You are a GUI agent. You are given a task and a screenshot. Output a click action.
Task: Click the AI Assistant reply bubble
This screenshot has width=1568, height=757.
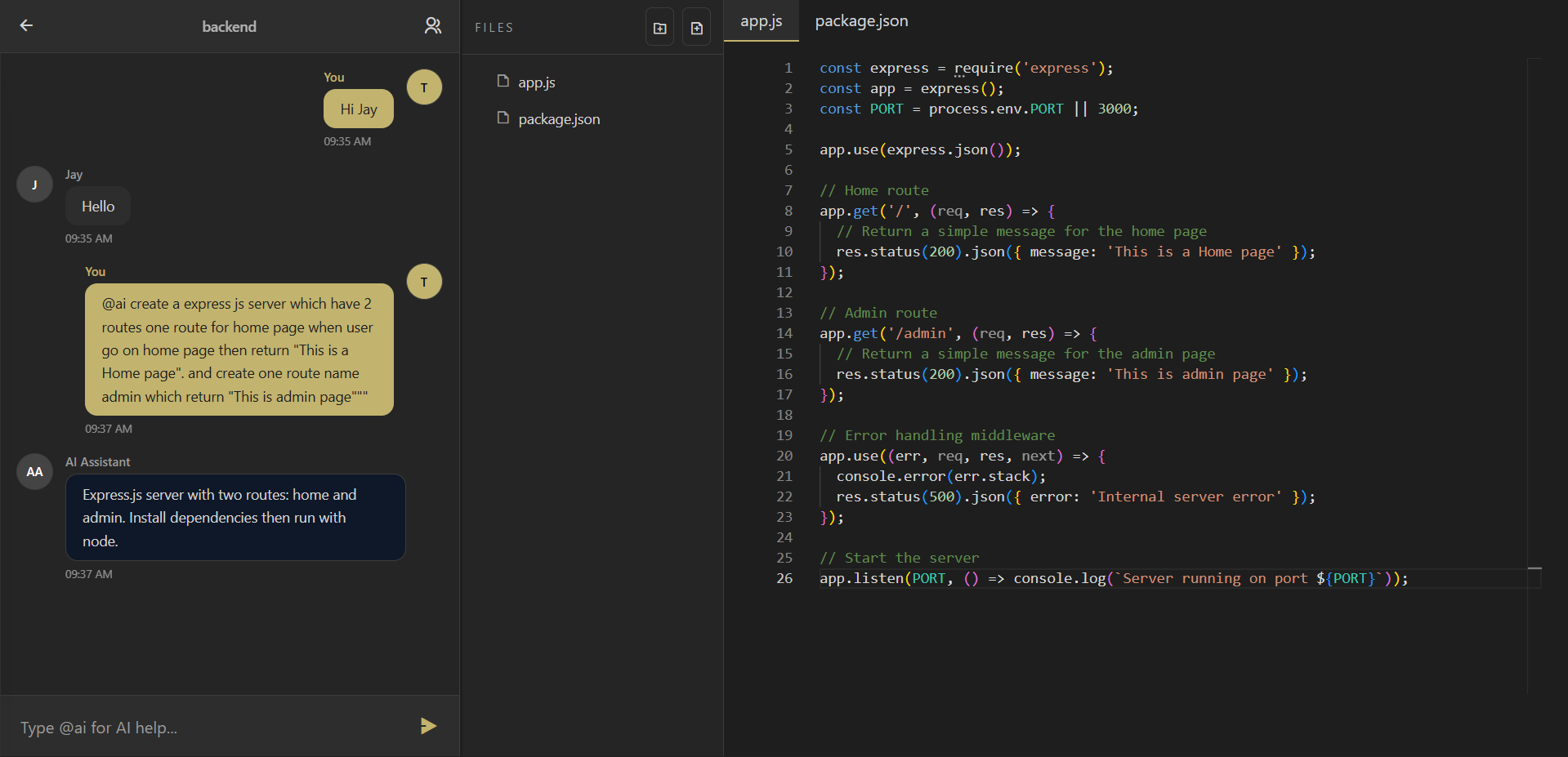(x=235, y=518)
